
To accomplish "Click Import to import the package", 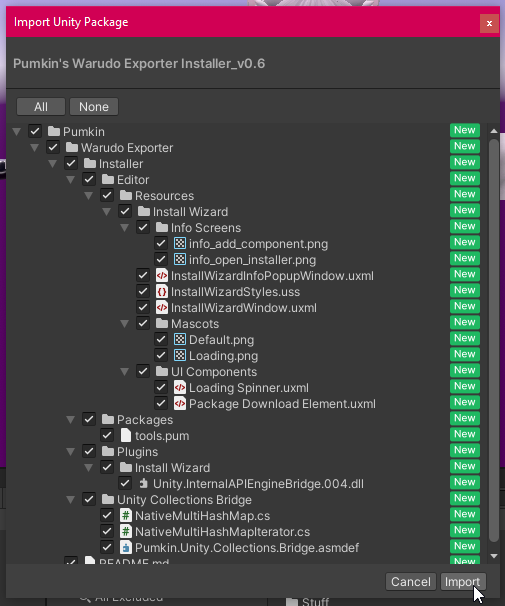I will click(463, 581).
